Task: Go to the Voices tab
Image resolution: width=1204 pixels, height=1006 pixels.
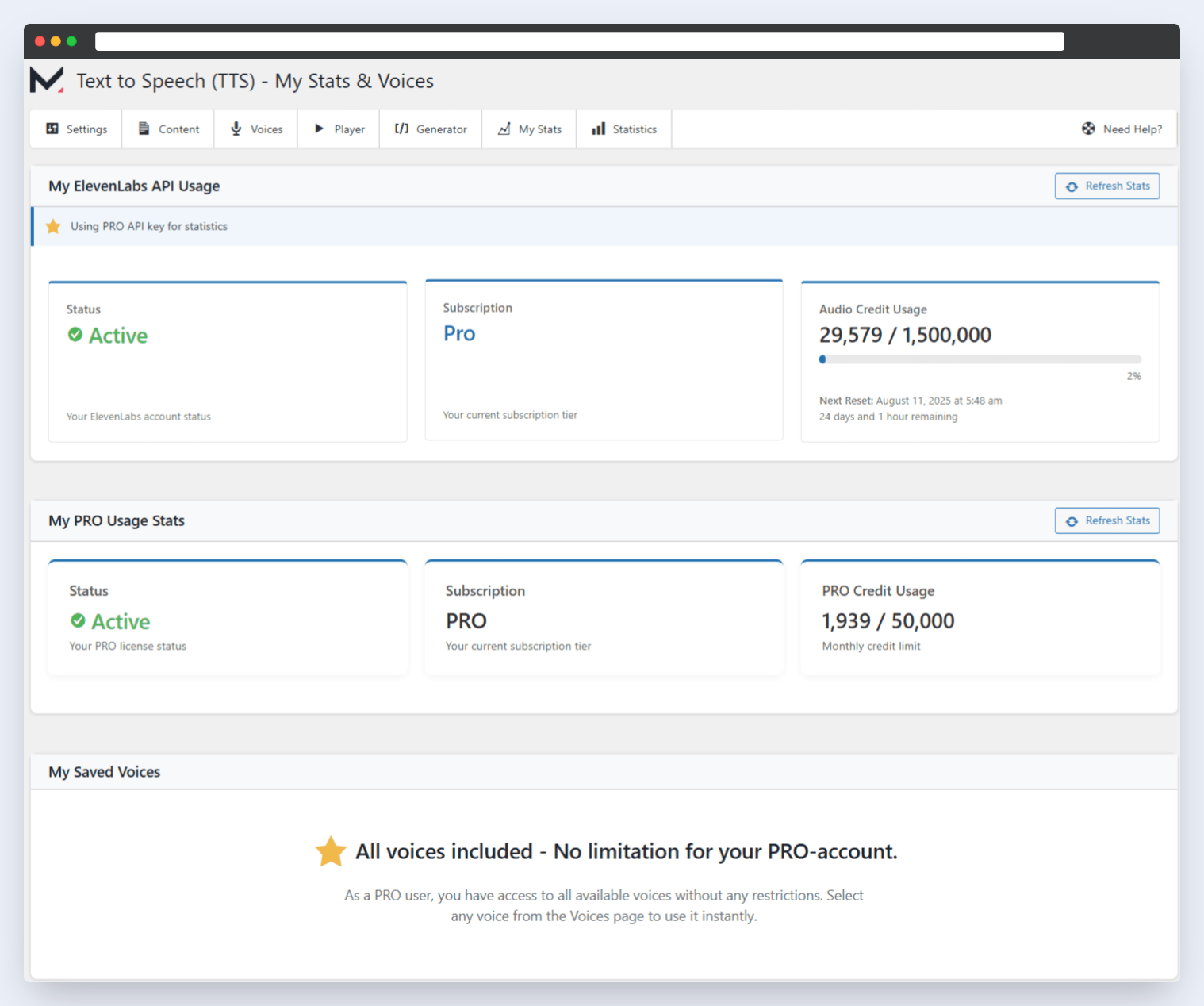Action: coord(256,129)
